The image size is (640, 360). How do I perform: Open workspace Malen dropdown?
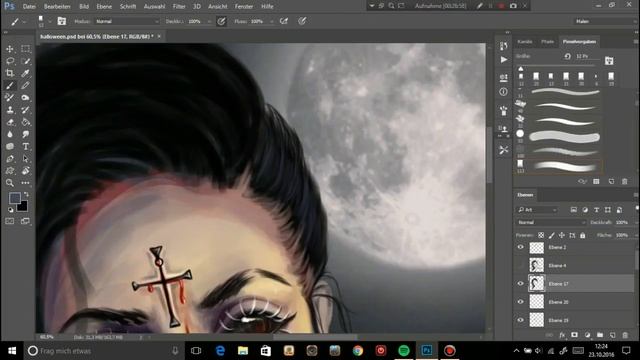[x=606, y=21]
